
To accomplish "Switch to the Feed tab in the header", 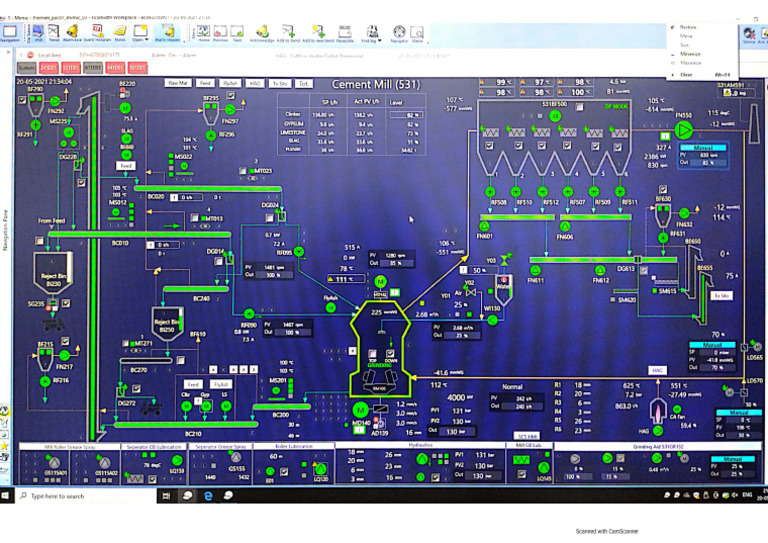I will point(205,83).
